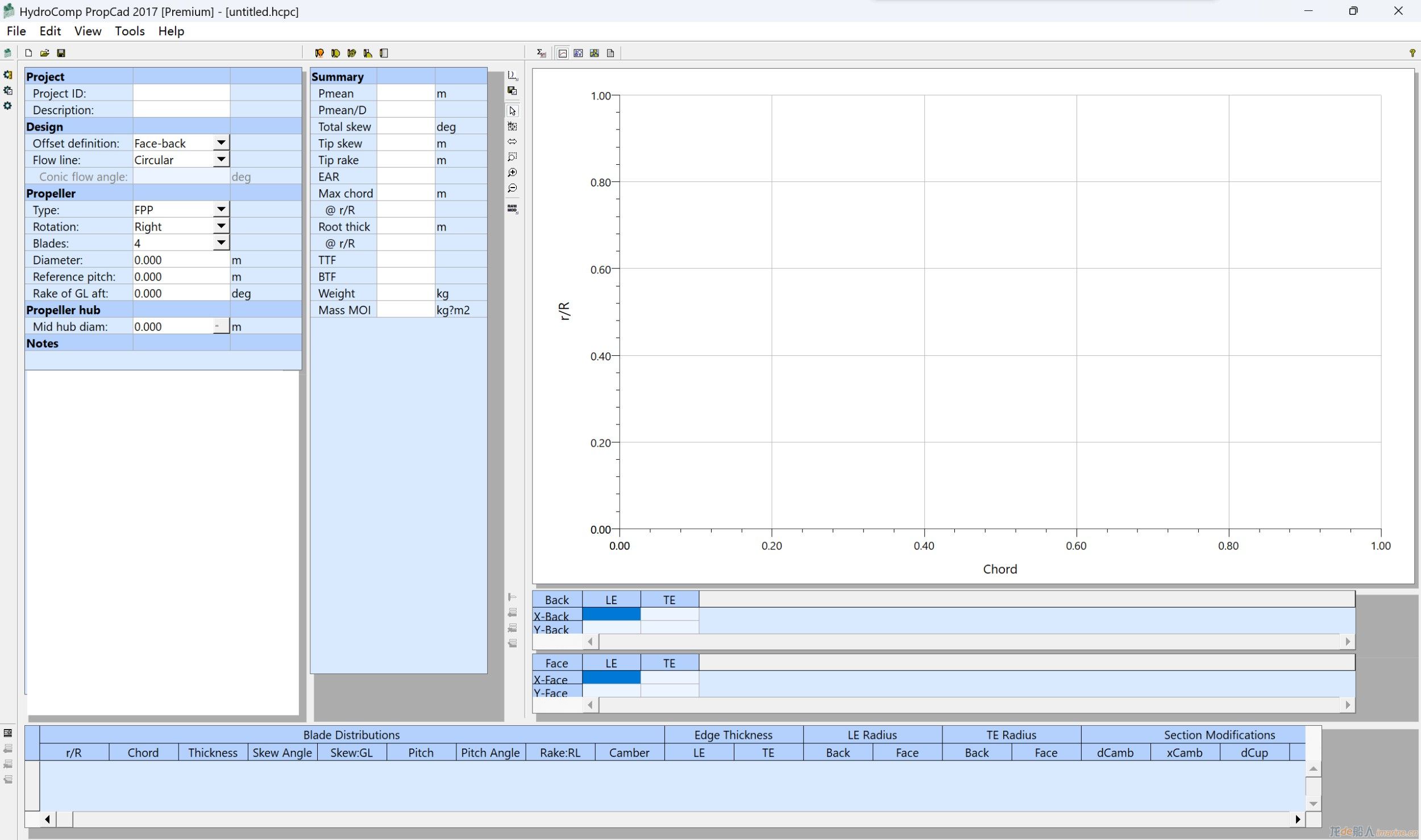Screen dimensions: 1421x840
Task: Open the Rotation dropdown arrow
Action: click(x=221, y=226)
